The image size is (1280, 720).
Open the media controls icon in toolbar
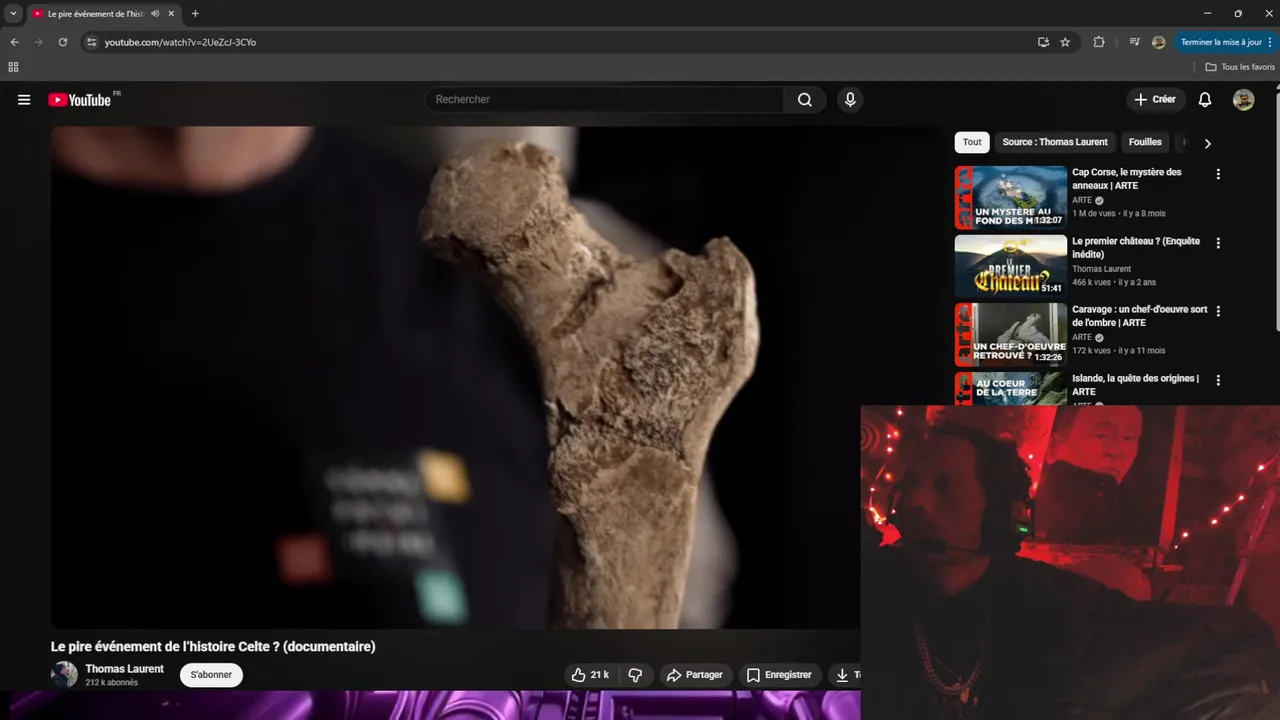click(x=1134, y=42)
